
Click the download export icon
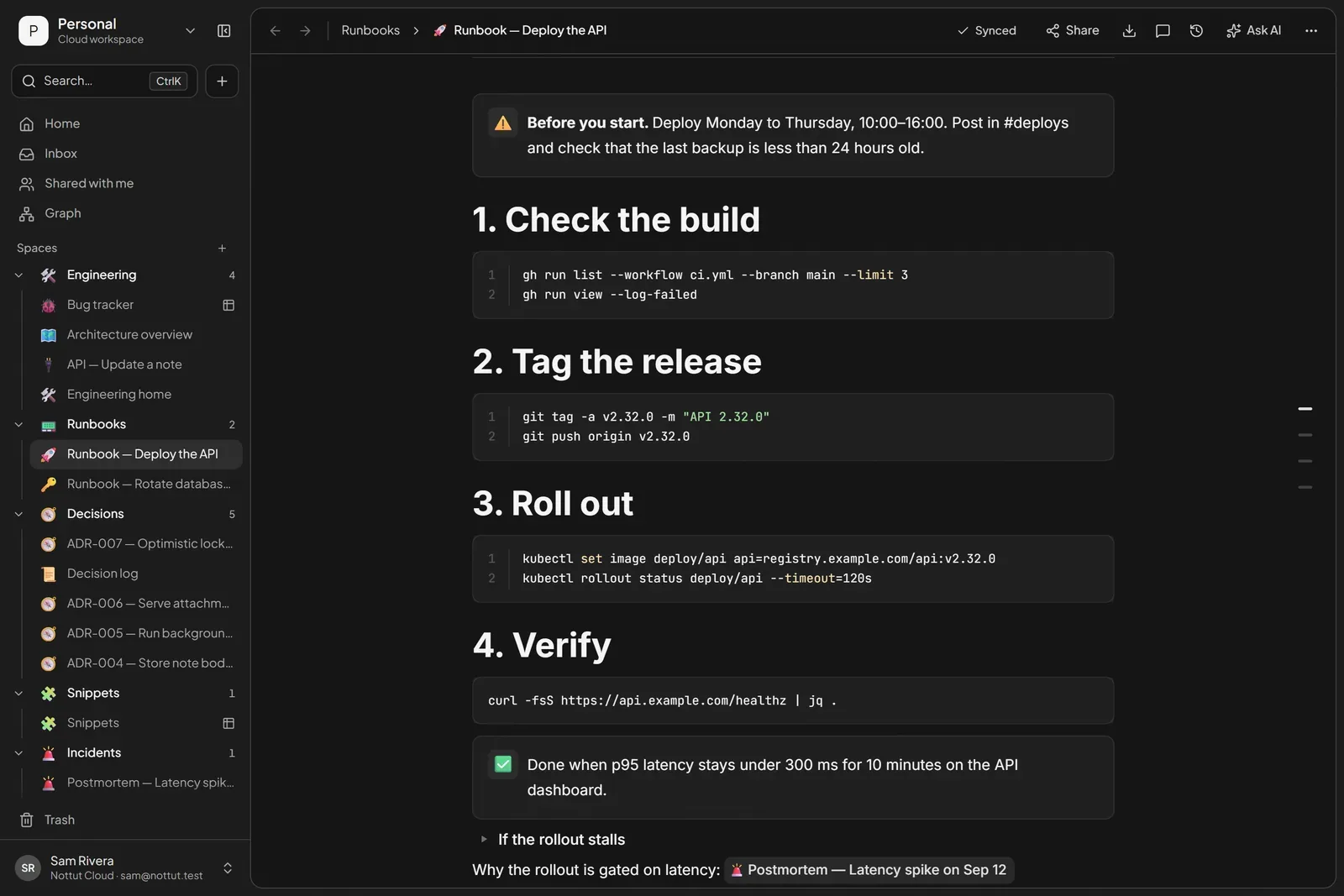coord(1129,31)
